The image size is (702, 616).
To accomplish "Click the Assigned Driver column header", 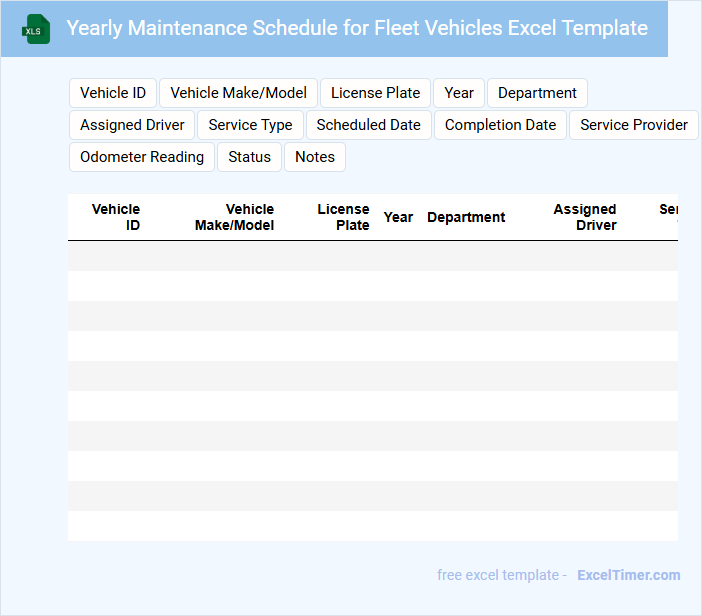I will click(x=585, y=217).
